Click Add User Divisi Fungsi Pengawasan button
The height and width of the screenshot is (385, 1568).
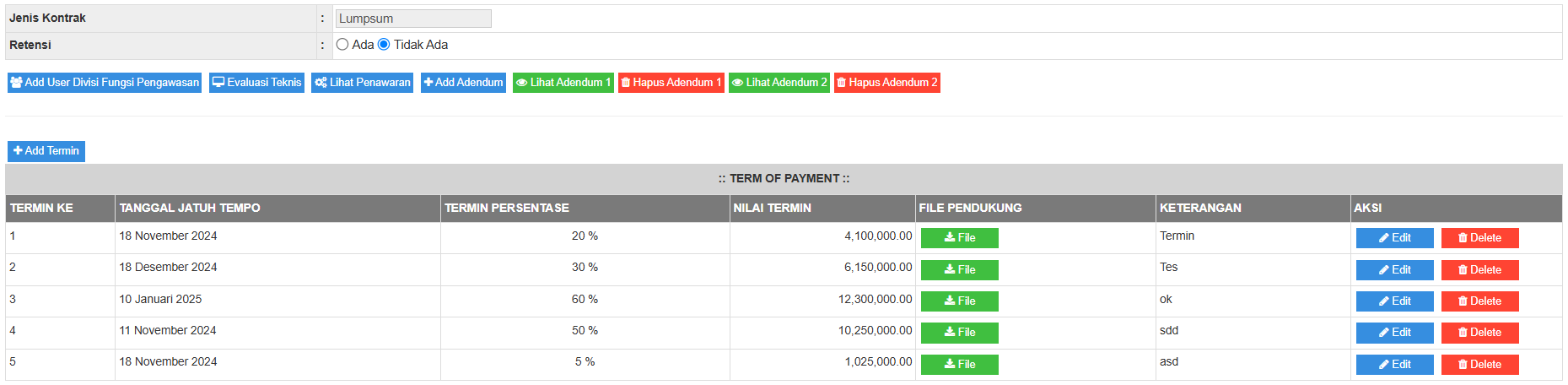[105, 83]
